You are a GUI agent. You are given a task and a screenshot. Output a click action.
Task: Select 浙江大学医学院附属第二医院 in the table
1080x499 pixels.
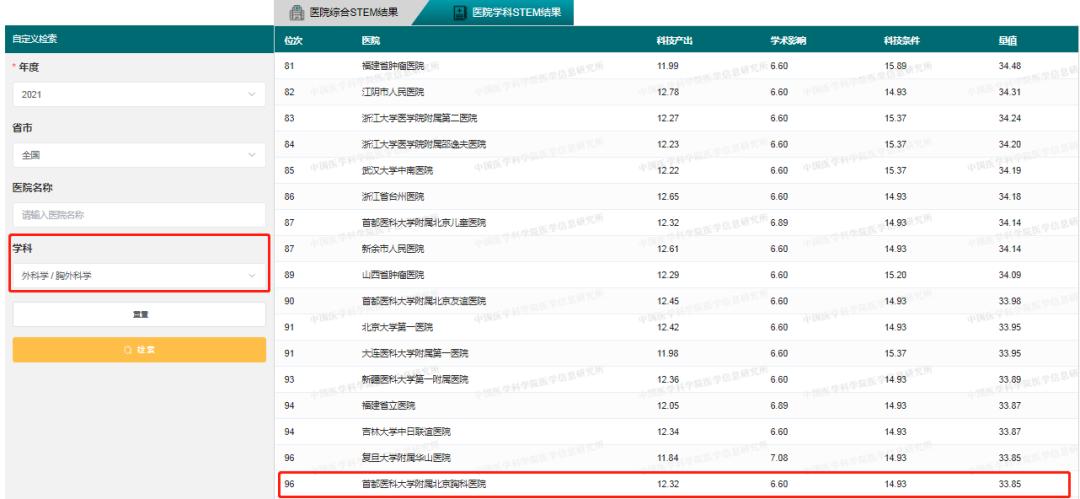point(419,118)
